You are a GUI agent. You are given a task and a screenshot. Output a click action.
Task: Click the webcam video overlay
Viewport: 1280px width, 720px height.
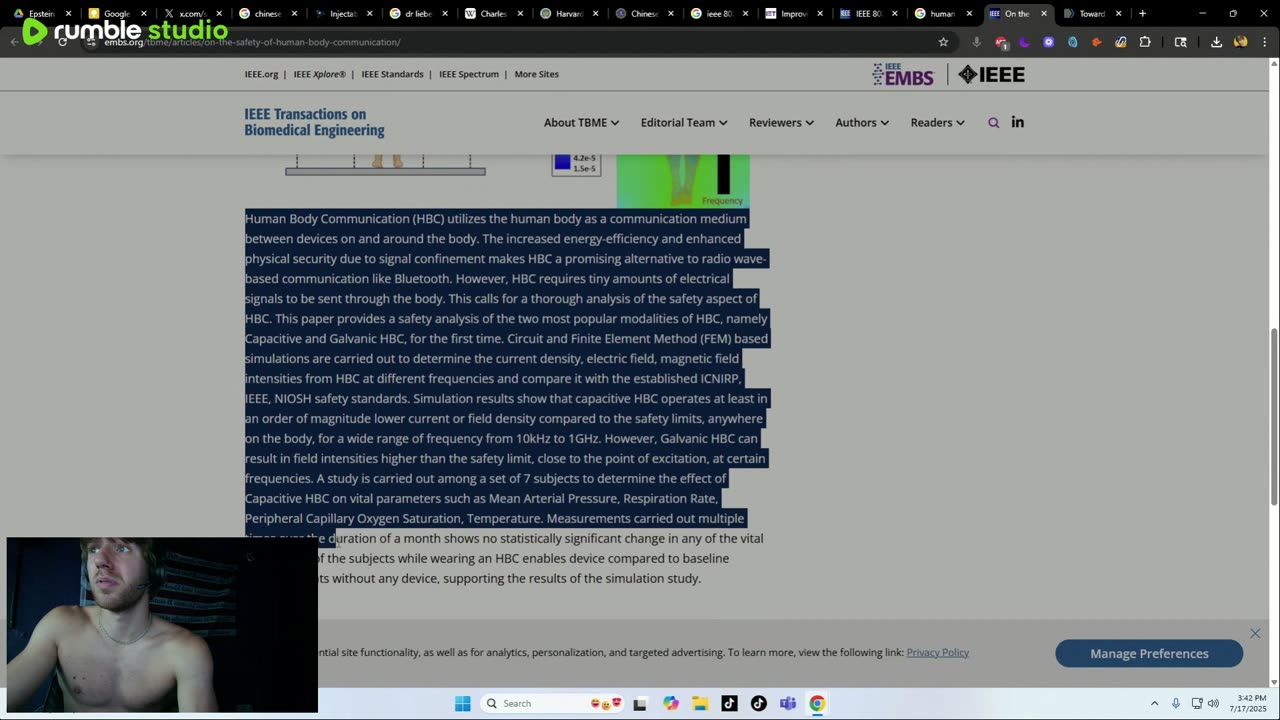(162, 625)
